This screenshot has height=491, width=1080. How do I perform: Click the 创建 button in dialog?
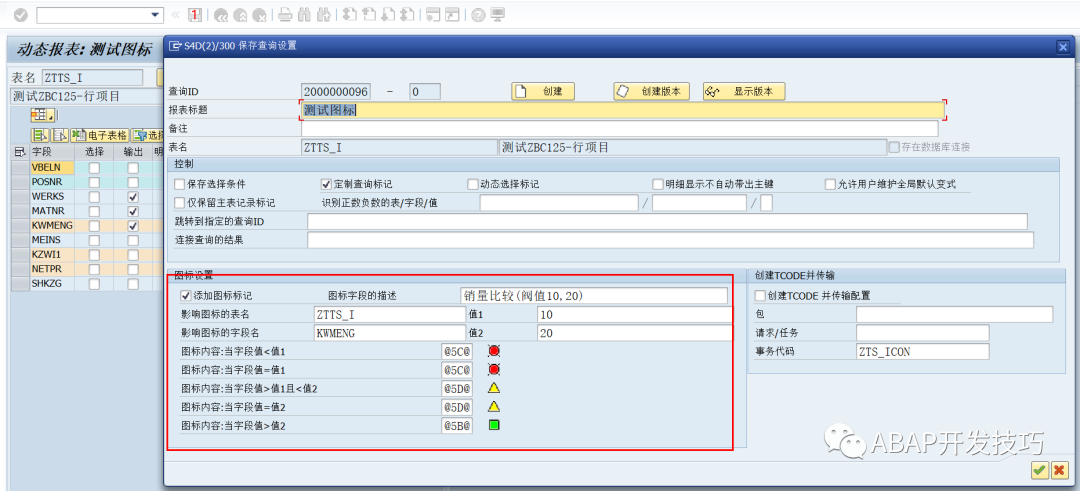coord(543,91)
